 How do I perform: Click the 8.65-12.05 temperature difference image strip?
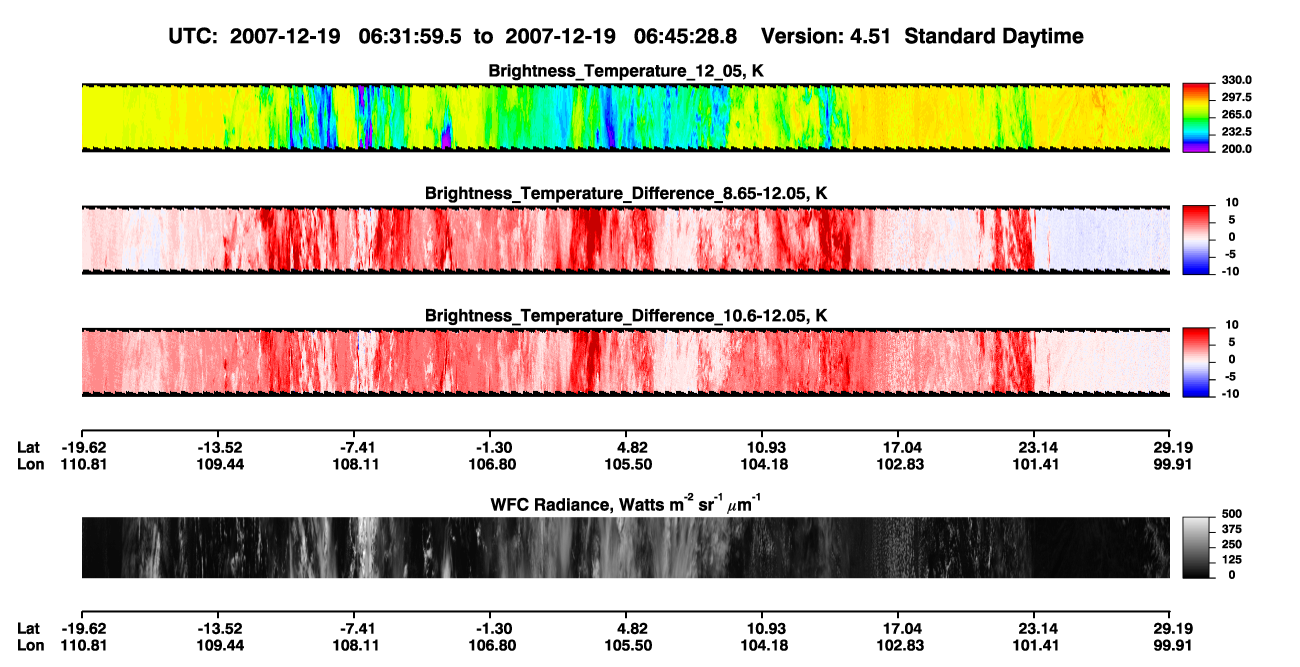(x=625, y=238)
